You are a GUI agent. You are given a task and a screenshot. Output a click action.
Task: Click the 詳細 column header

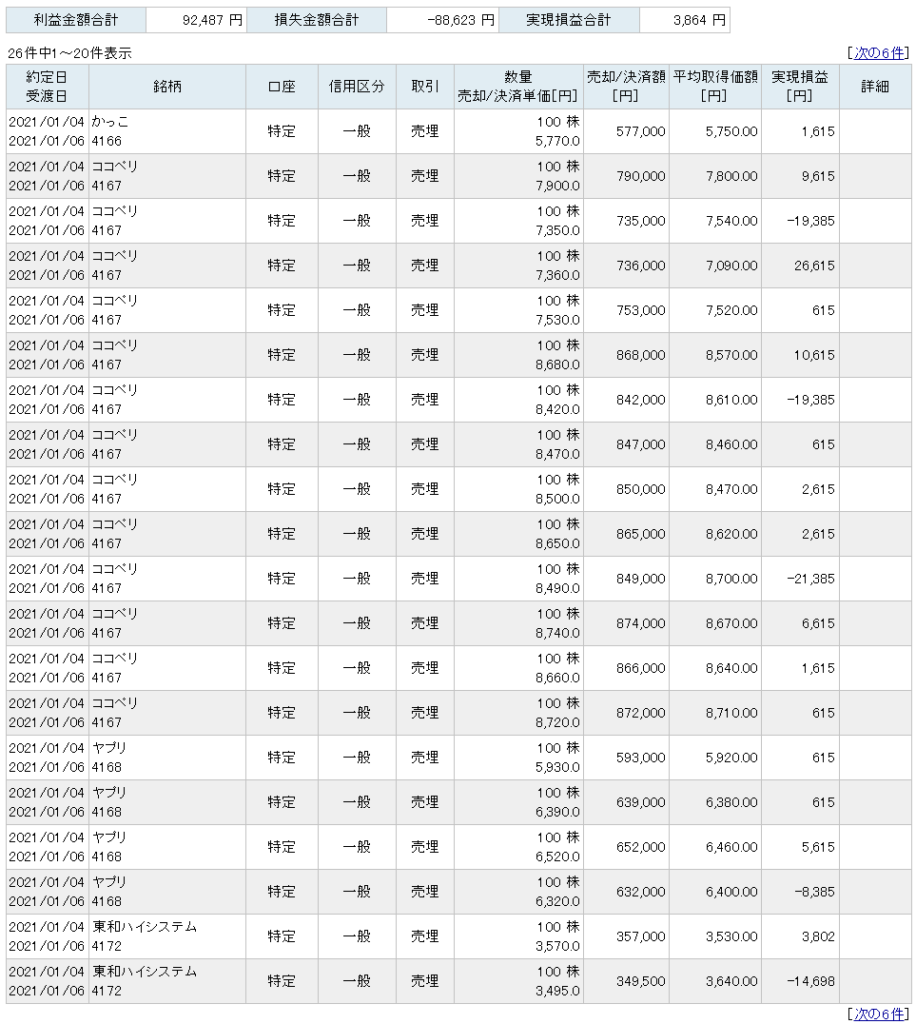pos(875,87)
